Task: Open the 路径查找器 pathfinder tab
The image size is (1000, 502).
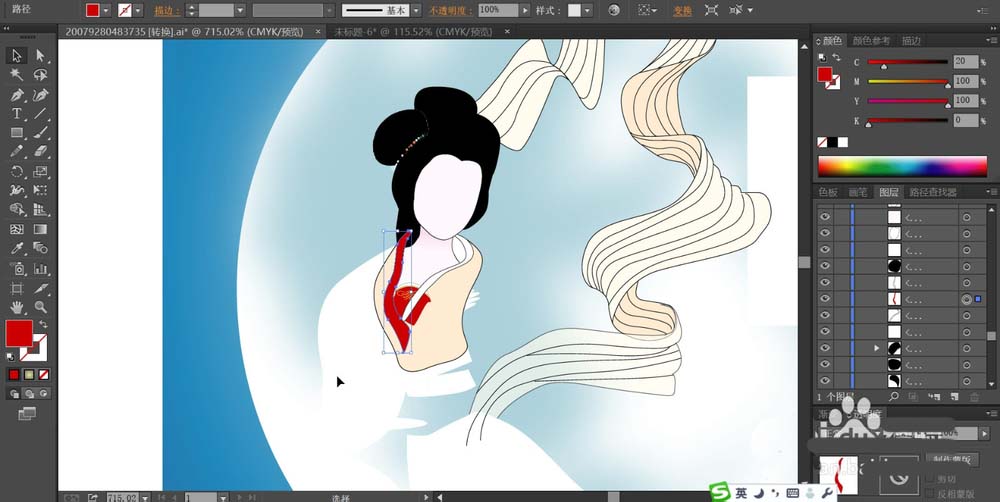Action: [933, 192]
